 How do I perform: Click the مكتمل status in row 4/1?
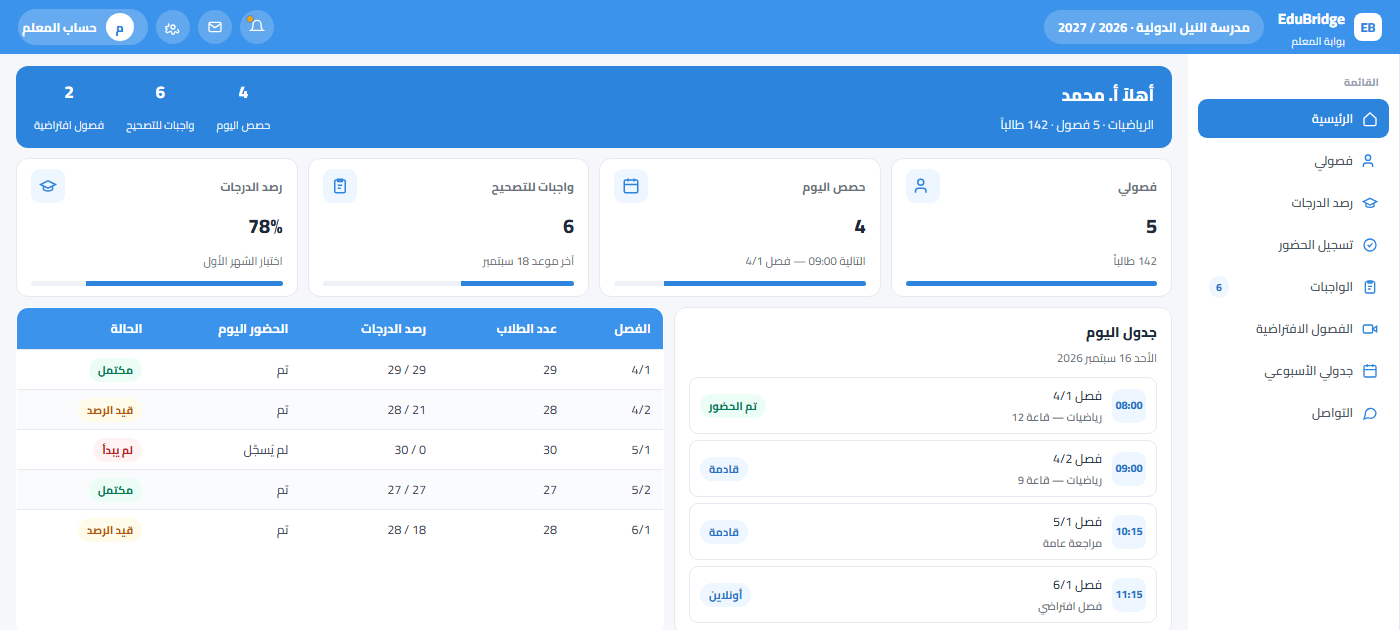click(x=117, y=370)
